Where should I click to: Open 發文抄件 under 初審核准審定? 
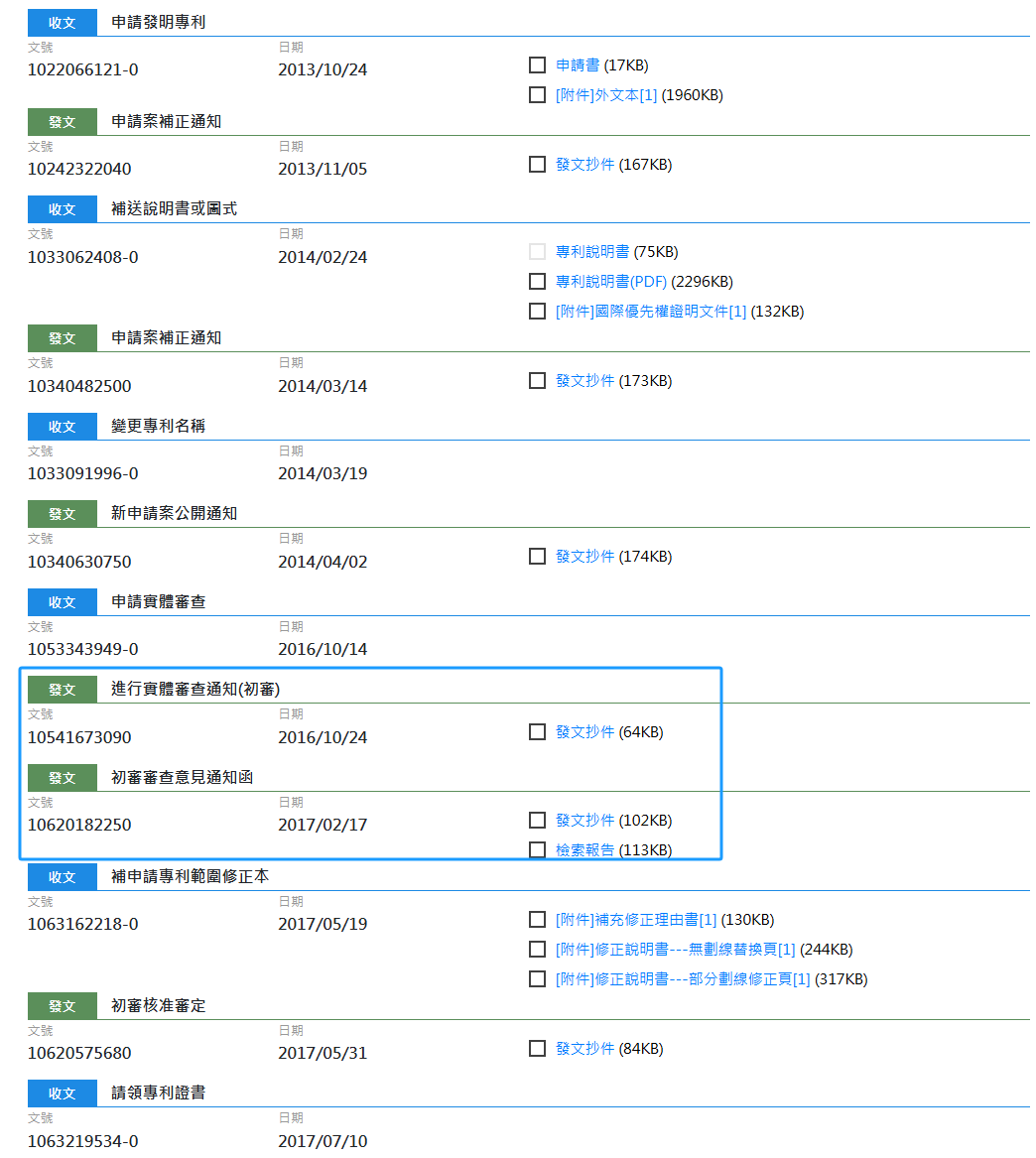coord(583,1048)
